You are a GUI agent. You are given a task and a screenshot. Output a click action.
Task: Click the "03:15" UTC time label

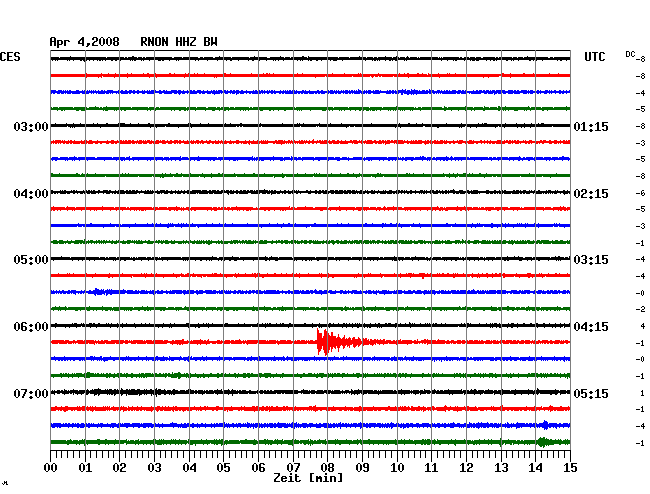591,260
